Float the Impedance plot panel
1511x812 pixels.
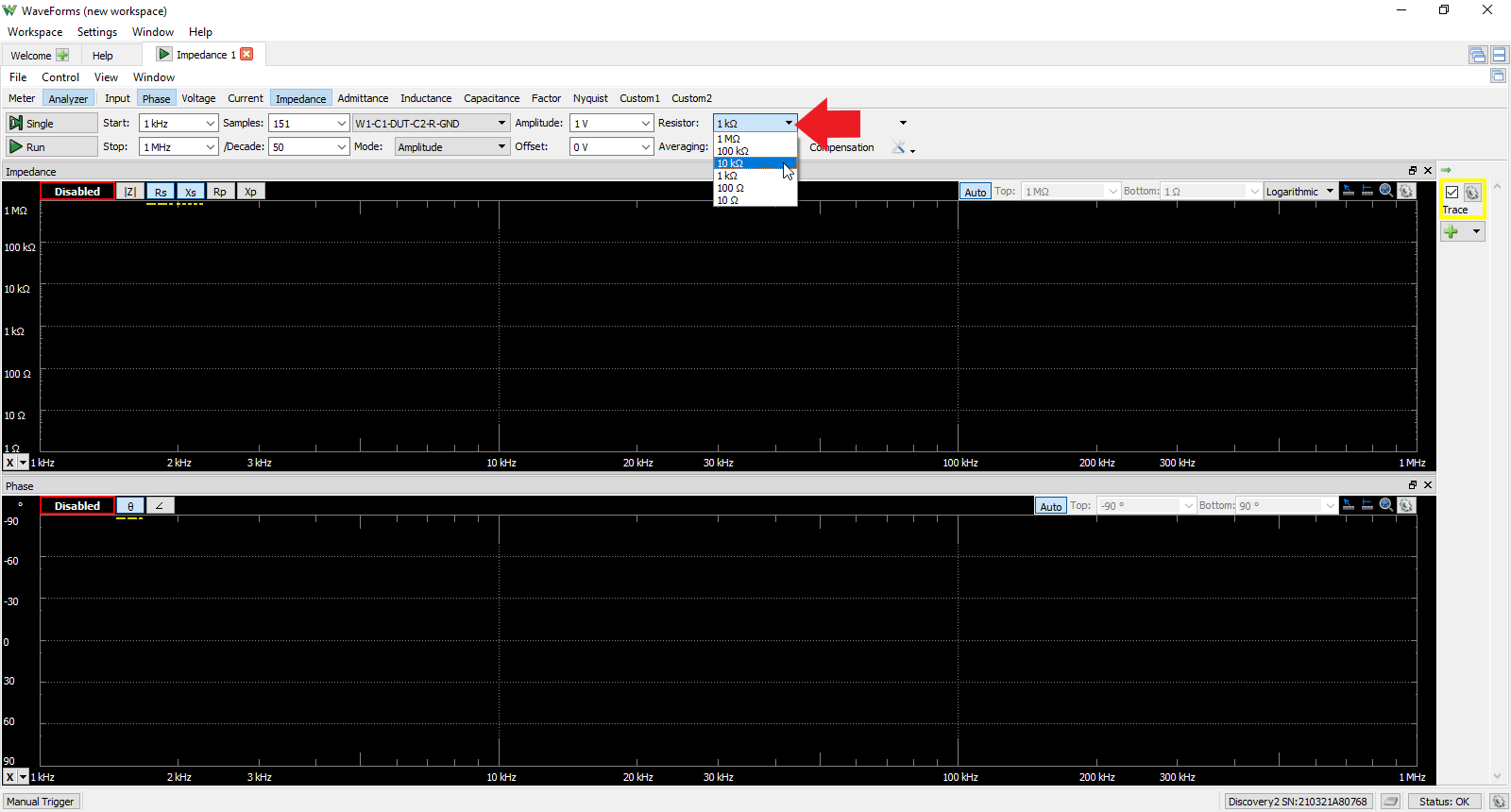pyautogui.click(x=1413, y=171)
